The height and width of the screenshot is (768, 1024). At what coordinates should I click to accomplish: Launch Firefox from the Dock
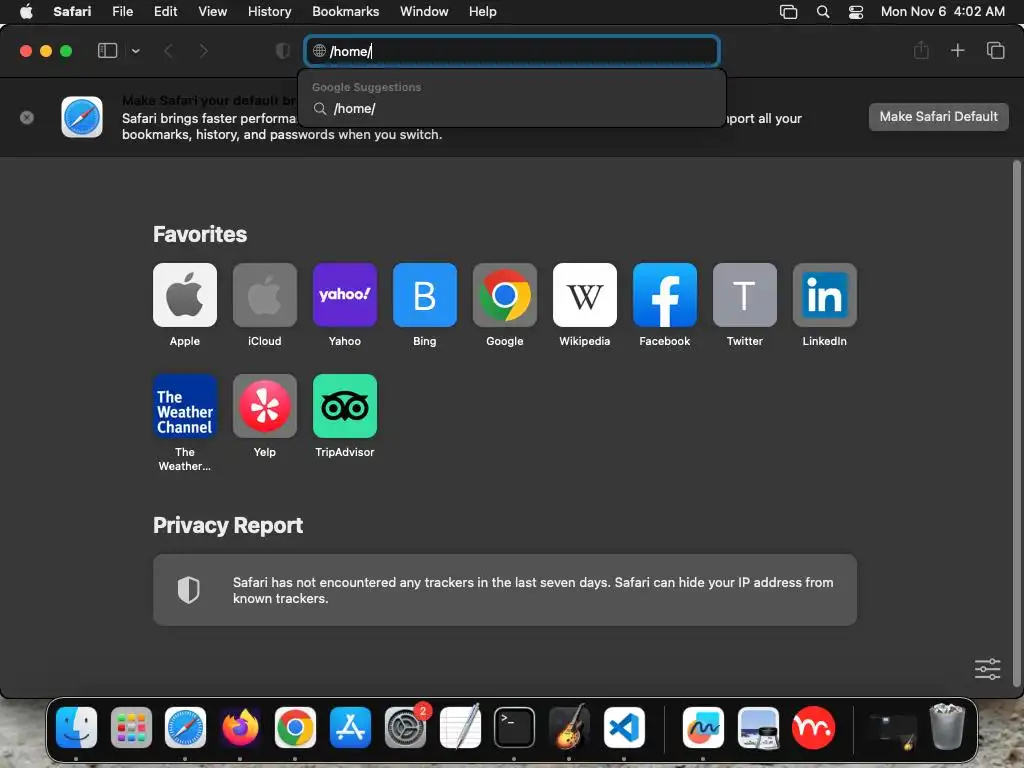(240, 727)
